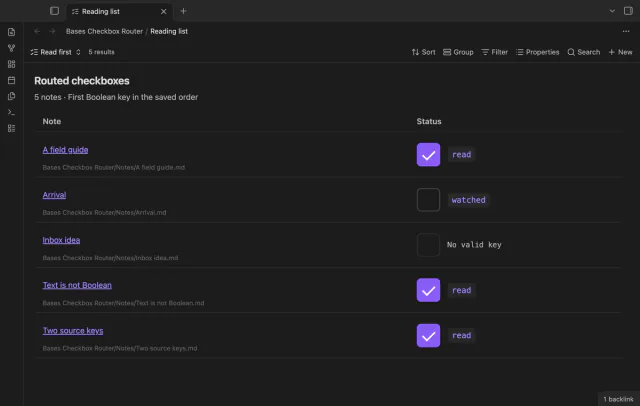Uncheck the Text is not Boolean checkbox
Viewport: 640px width, 406px height.
click(428, 290)
